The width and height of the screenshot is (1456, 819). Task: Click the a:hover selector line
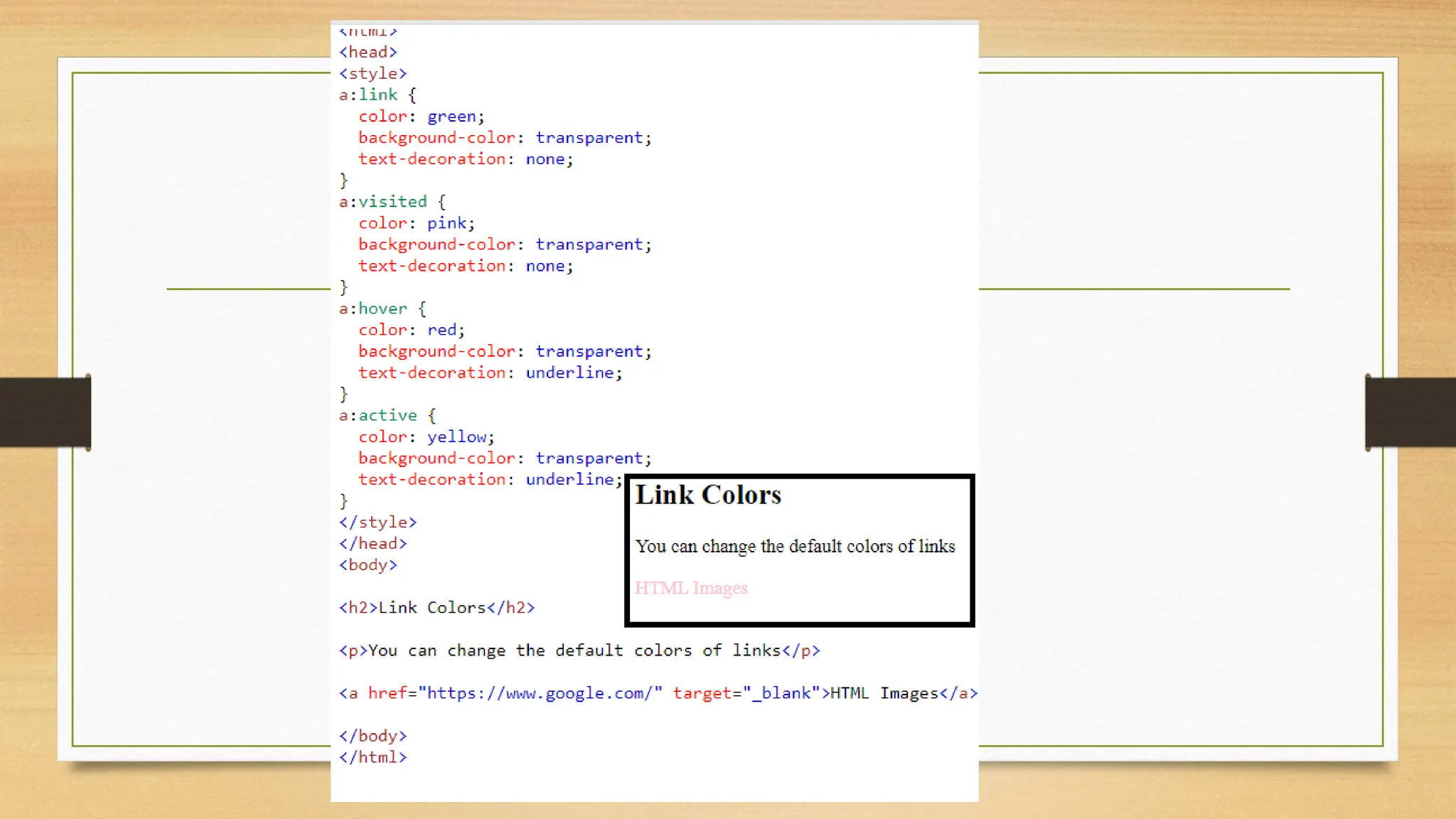click(x=382, y=309)
